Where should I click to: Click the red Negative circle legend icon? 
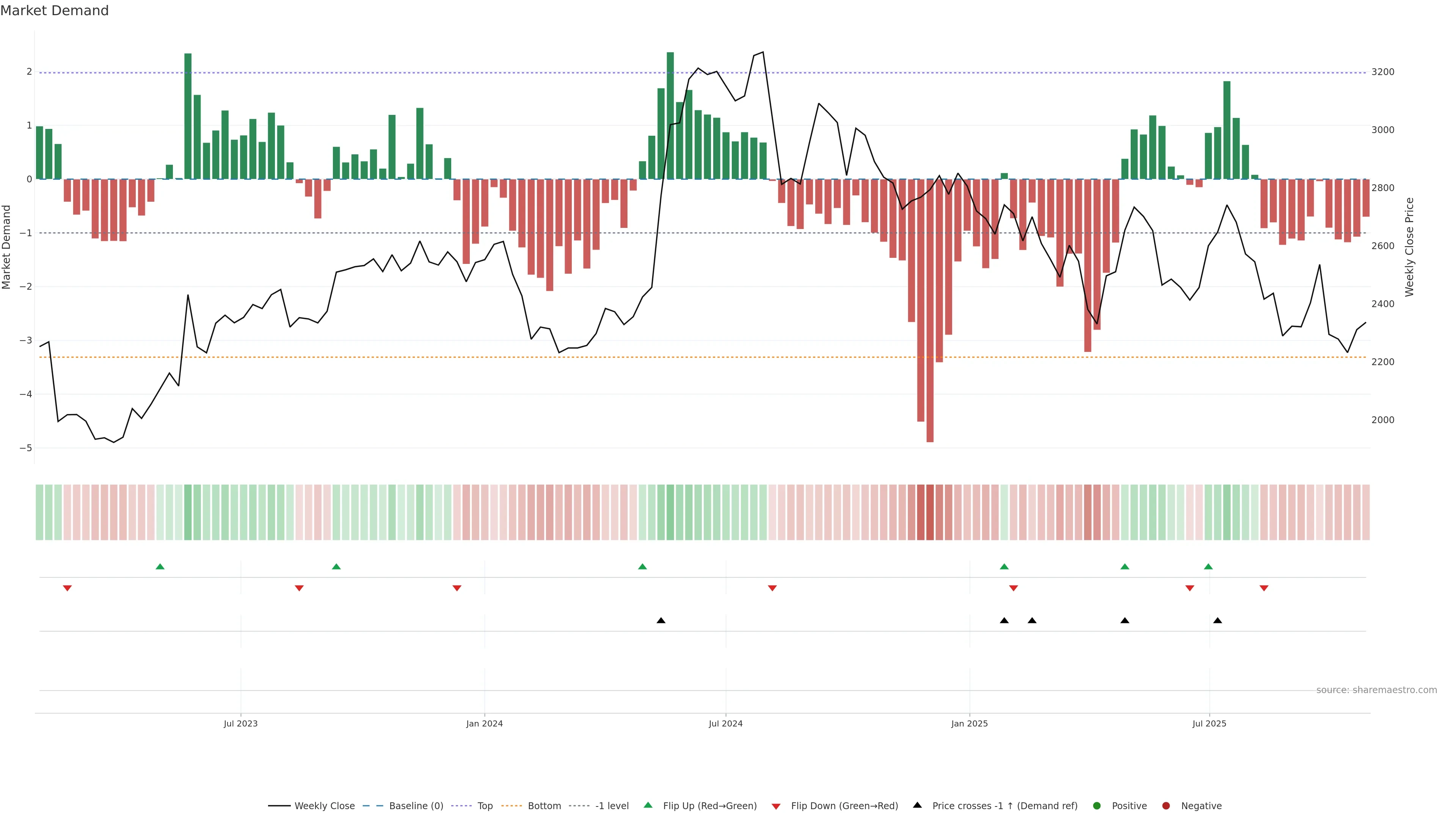1166,806
